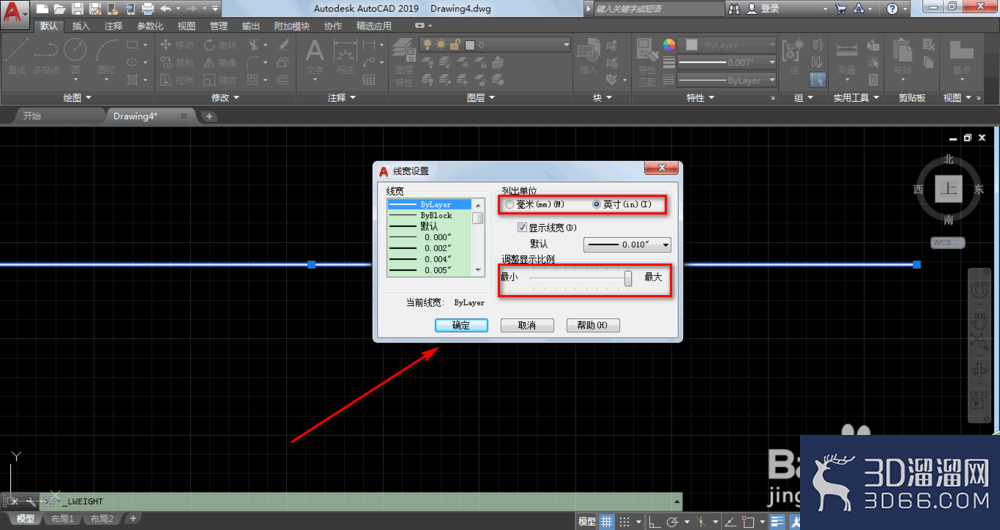Toggle the display lineweight checkbox
Image resolution: width=1000 pixels, height=530 pixels.
click(x=522, y=227)
